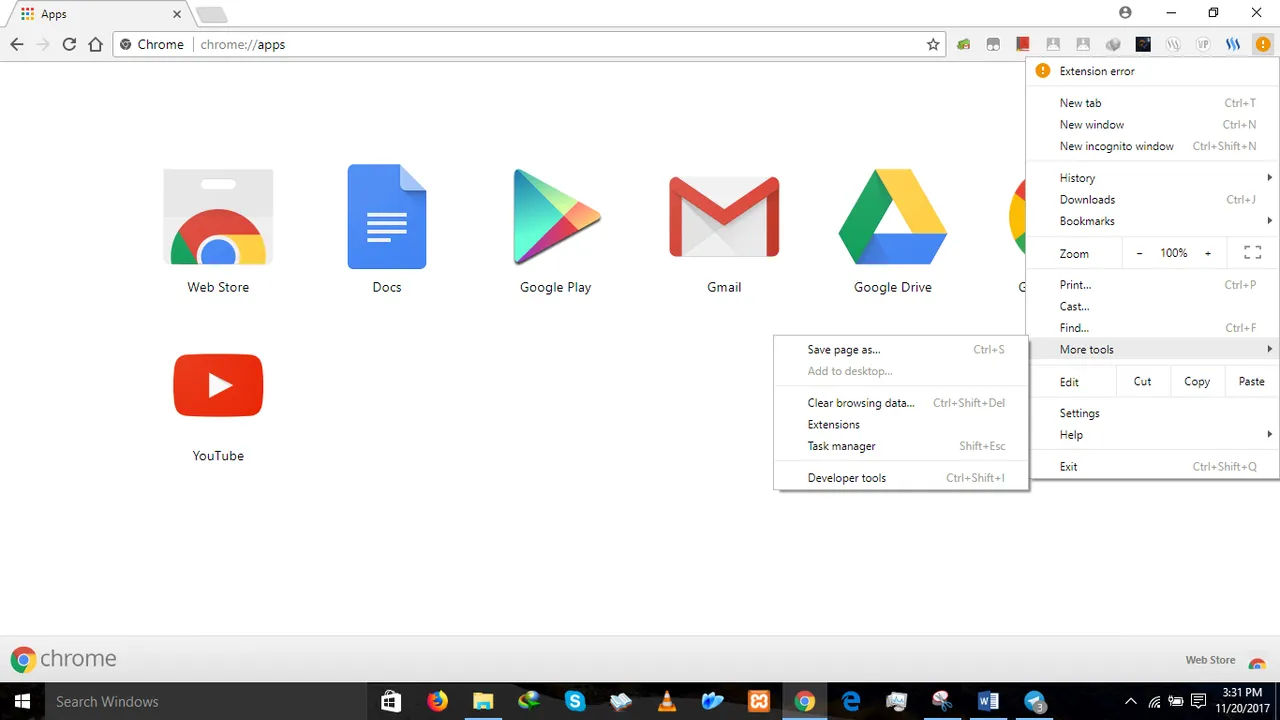Click the red book extension icon
Viewport: 1280px width, 720px height.
pos(1023,44)
